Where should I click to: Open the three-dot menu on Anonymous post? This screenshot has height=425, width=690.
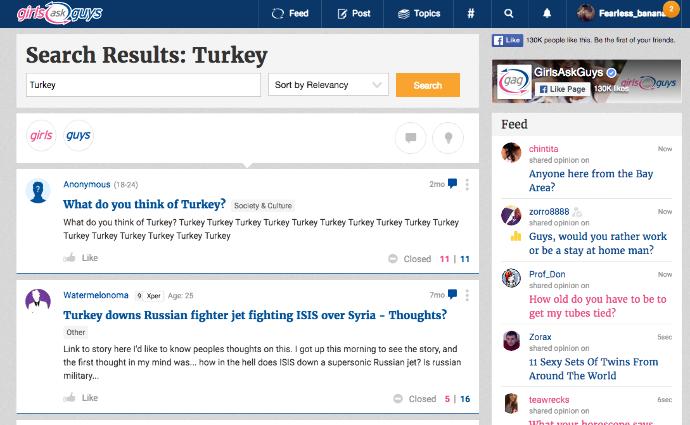(x=467, y=184)
